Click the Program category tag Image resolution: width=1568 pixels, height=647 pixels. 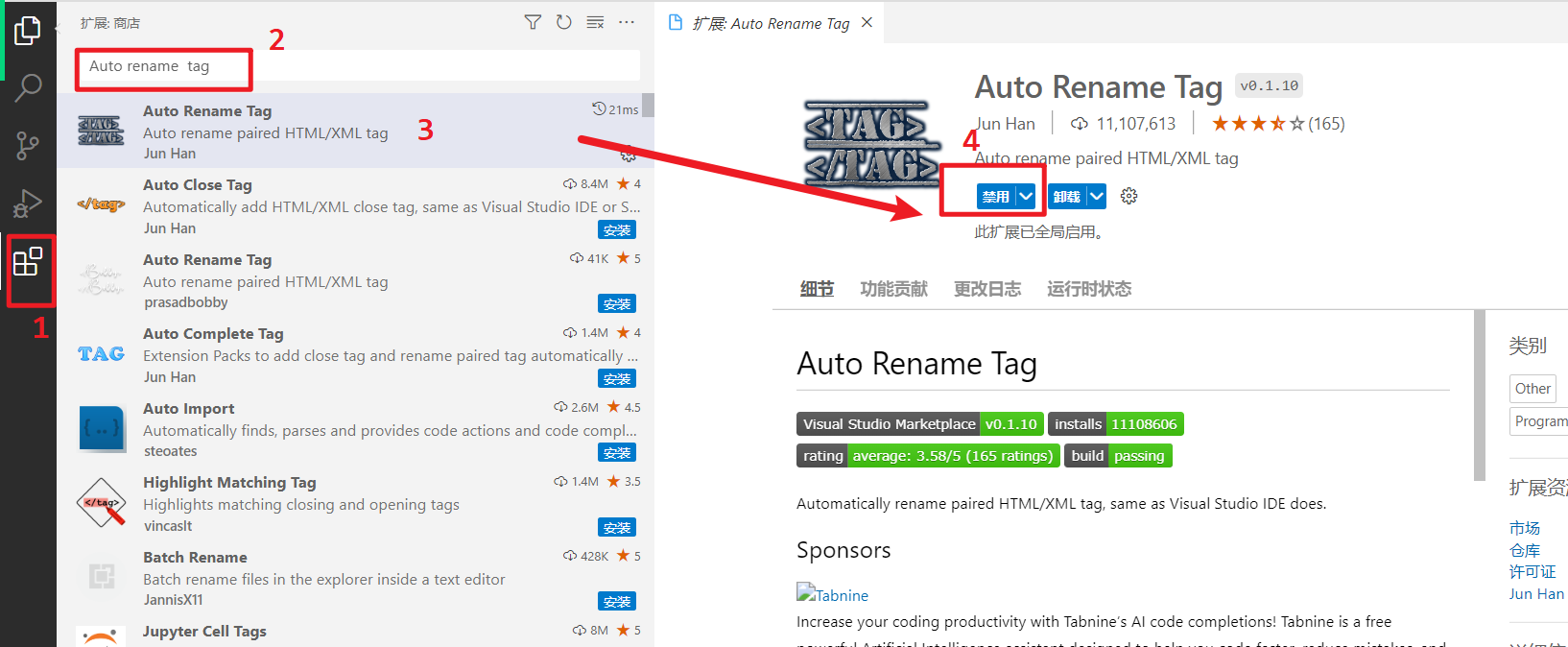pyautogui.click(x=1539, y=421)
